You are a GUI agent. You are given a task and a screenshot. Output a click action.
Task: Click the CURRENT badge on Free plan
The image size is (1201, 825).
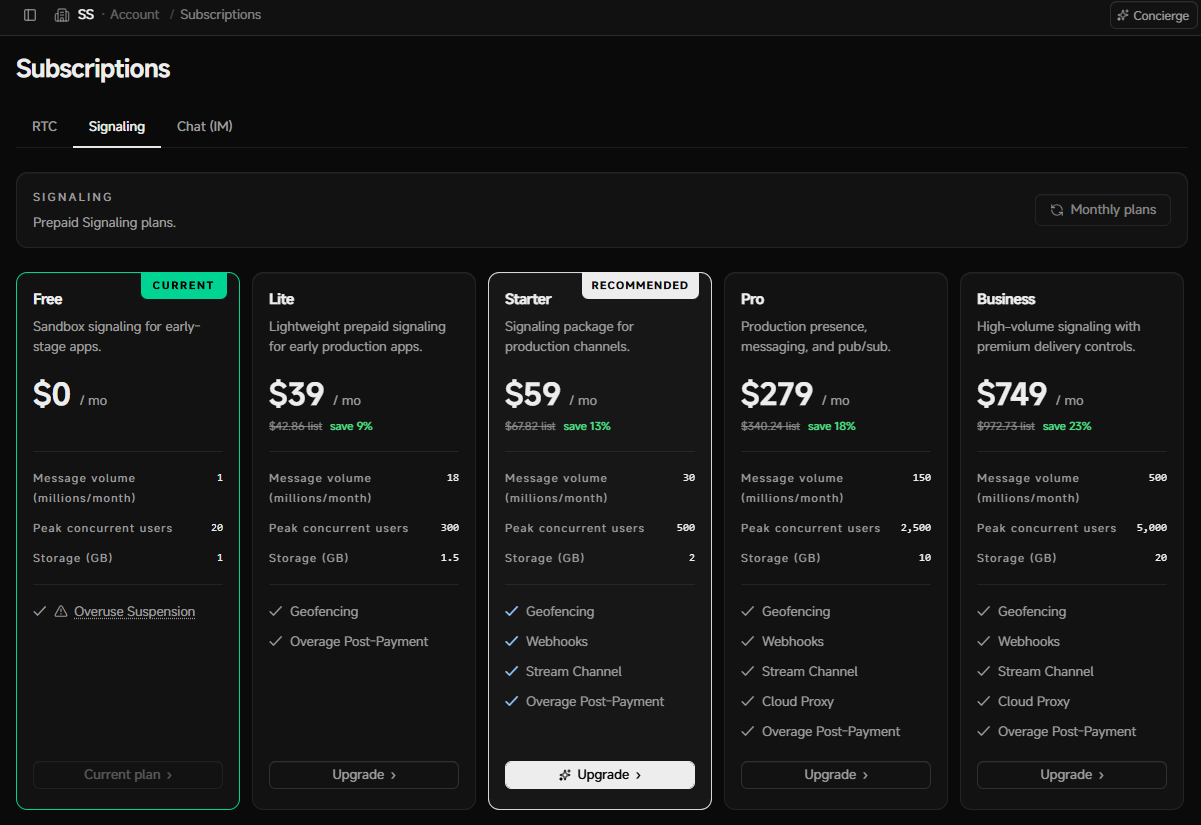[184, 285]
